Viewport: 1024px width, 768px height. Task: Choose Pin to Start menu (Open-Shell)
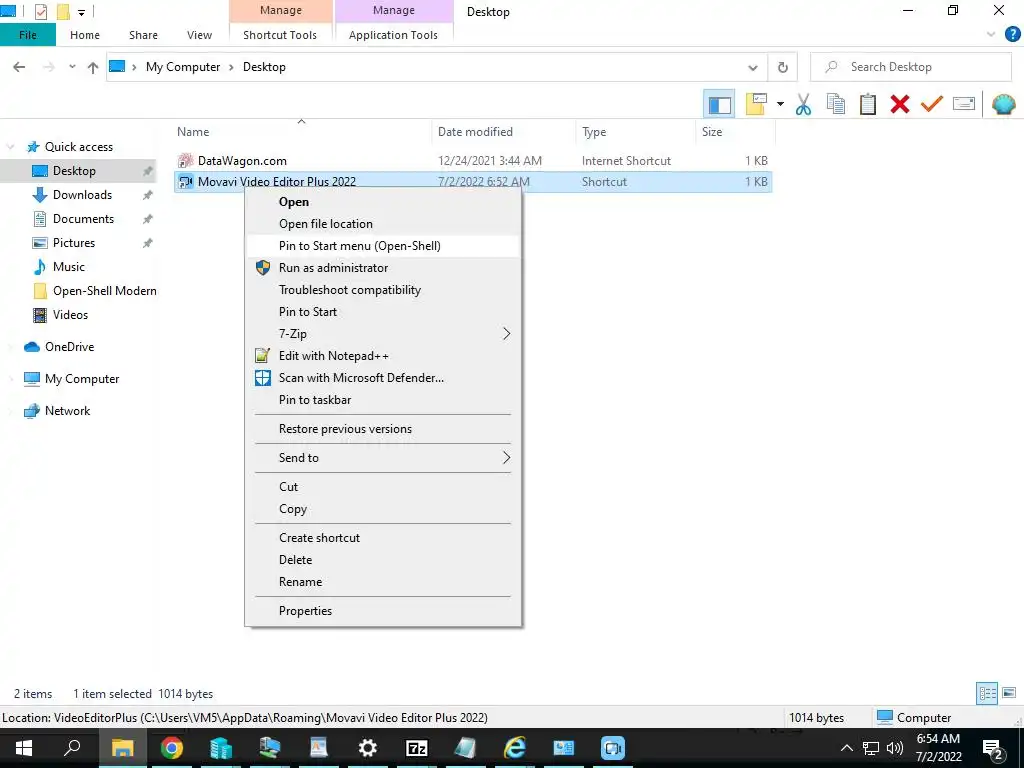coord(383,246)
